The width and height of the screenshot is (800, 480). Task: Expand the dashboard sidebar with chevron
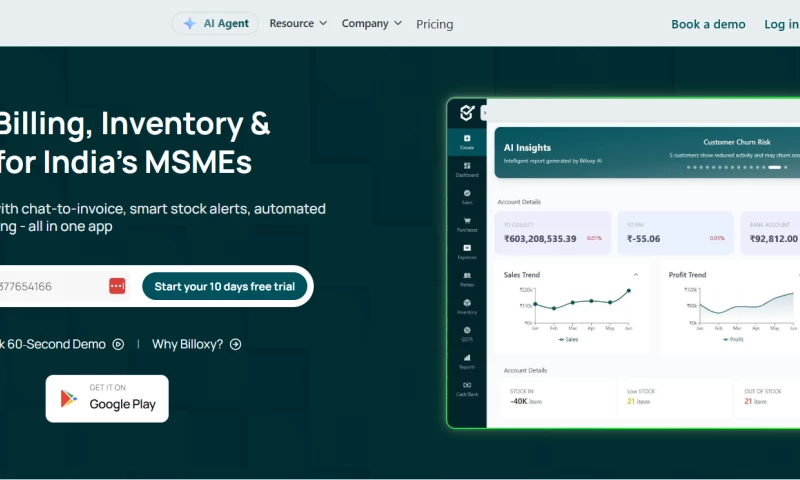pyautogui.click(x=484, y=113)
